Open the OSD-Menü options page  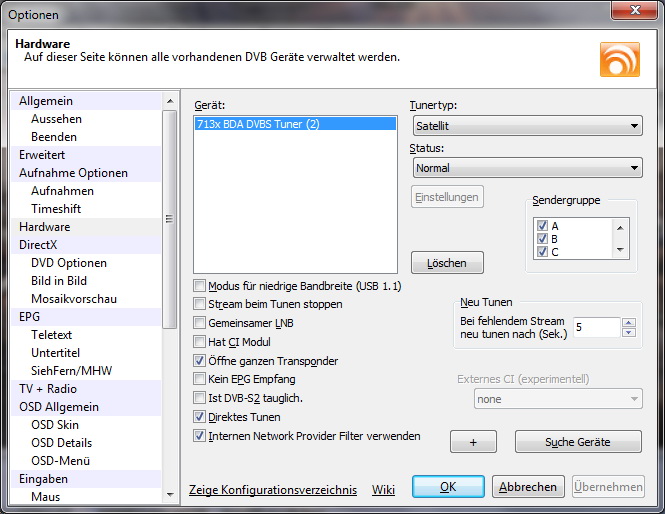[x=86, y=461]
